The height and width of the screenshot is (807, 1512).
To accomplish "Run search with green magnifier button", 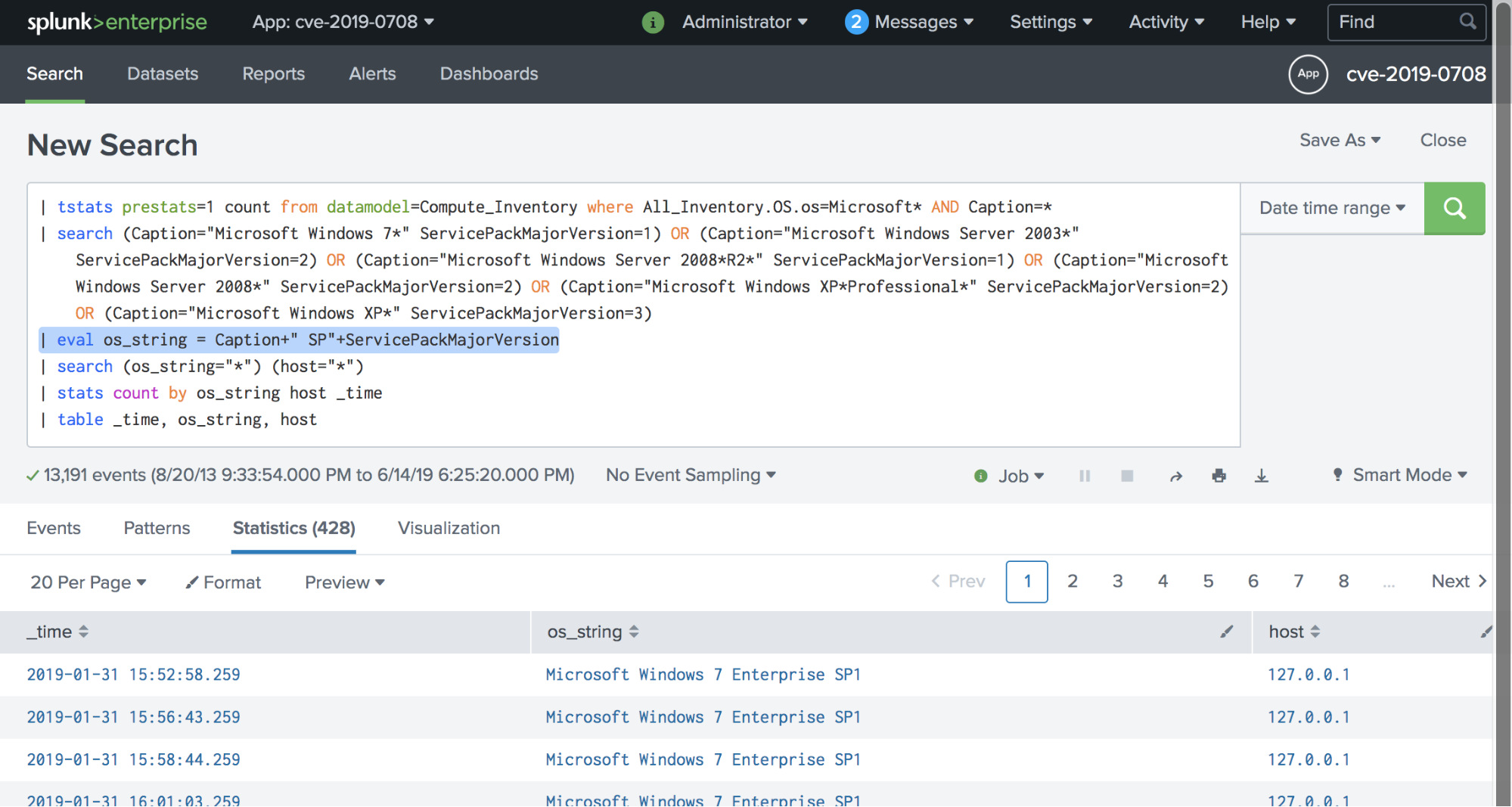I will click(1455, 208).
